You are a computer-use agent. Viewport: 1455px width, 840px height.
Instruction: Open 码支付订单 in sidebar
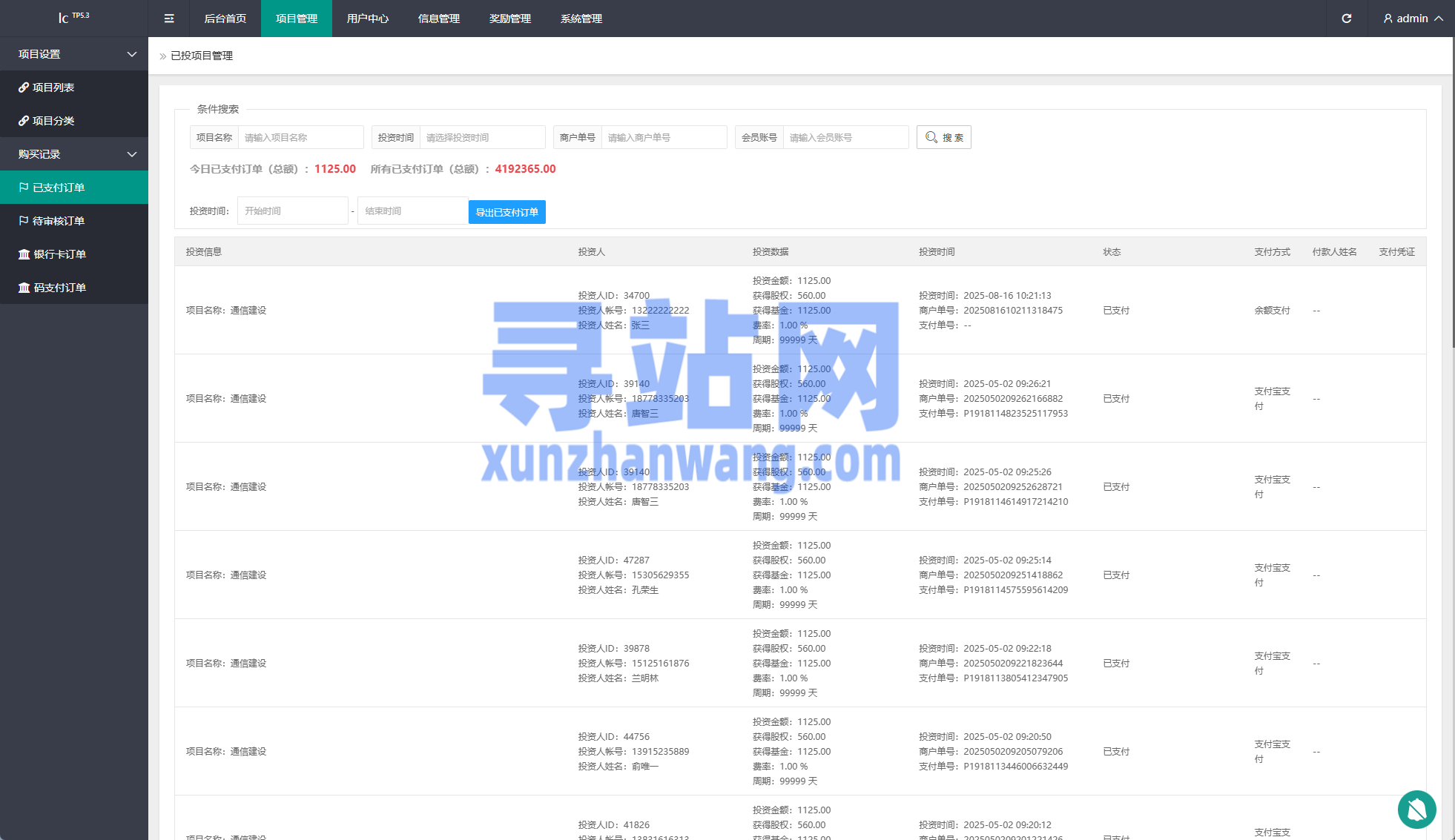point(74,288)
